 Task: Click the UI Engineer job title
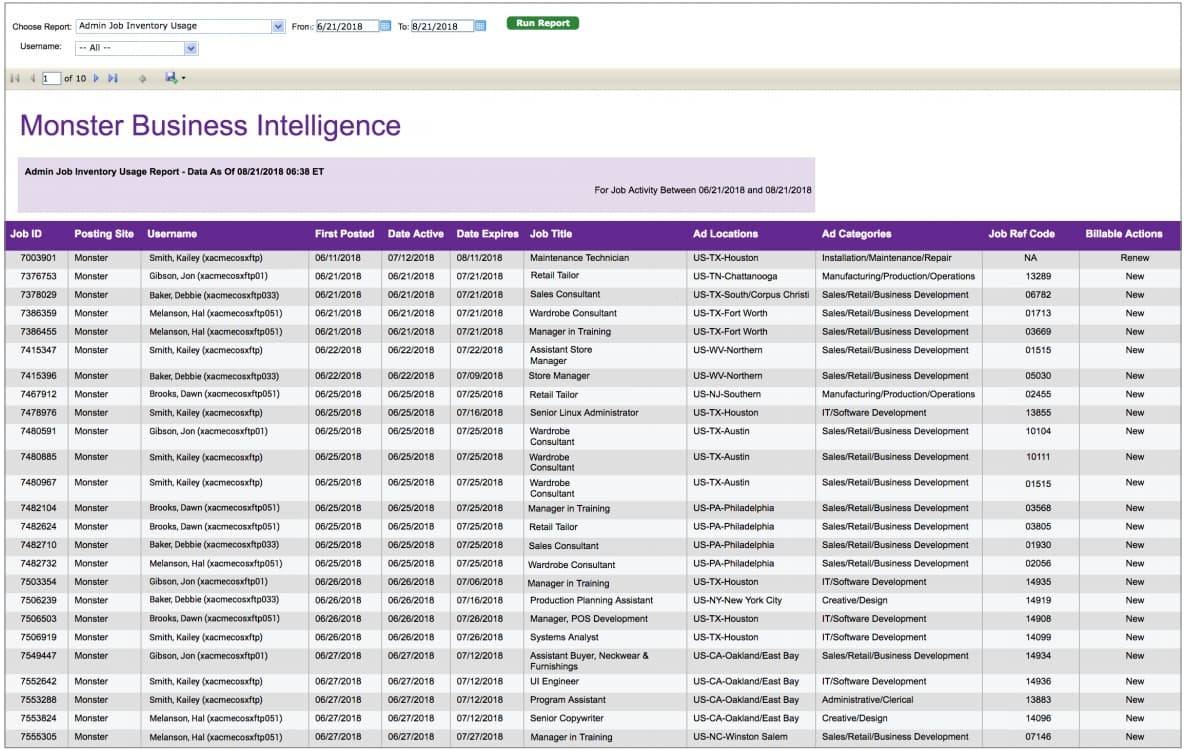[554, 681]
